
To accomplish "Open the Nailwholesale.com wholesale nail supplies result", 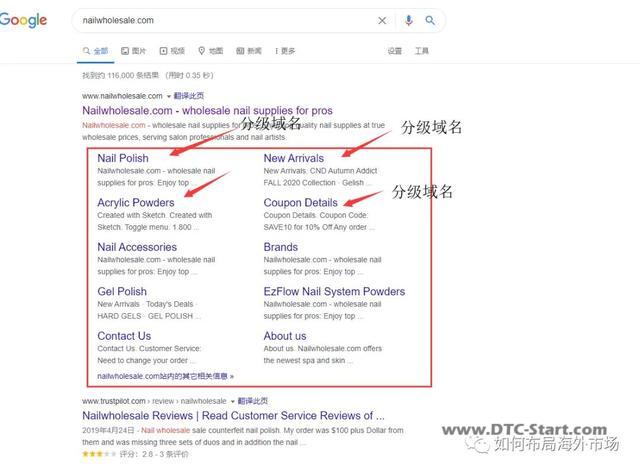I will coord(207,111).
